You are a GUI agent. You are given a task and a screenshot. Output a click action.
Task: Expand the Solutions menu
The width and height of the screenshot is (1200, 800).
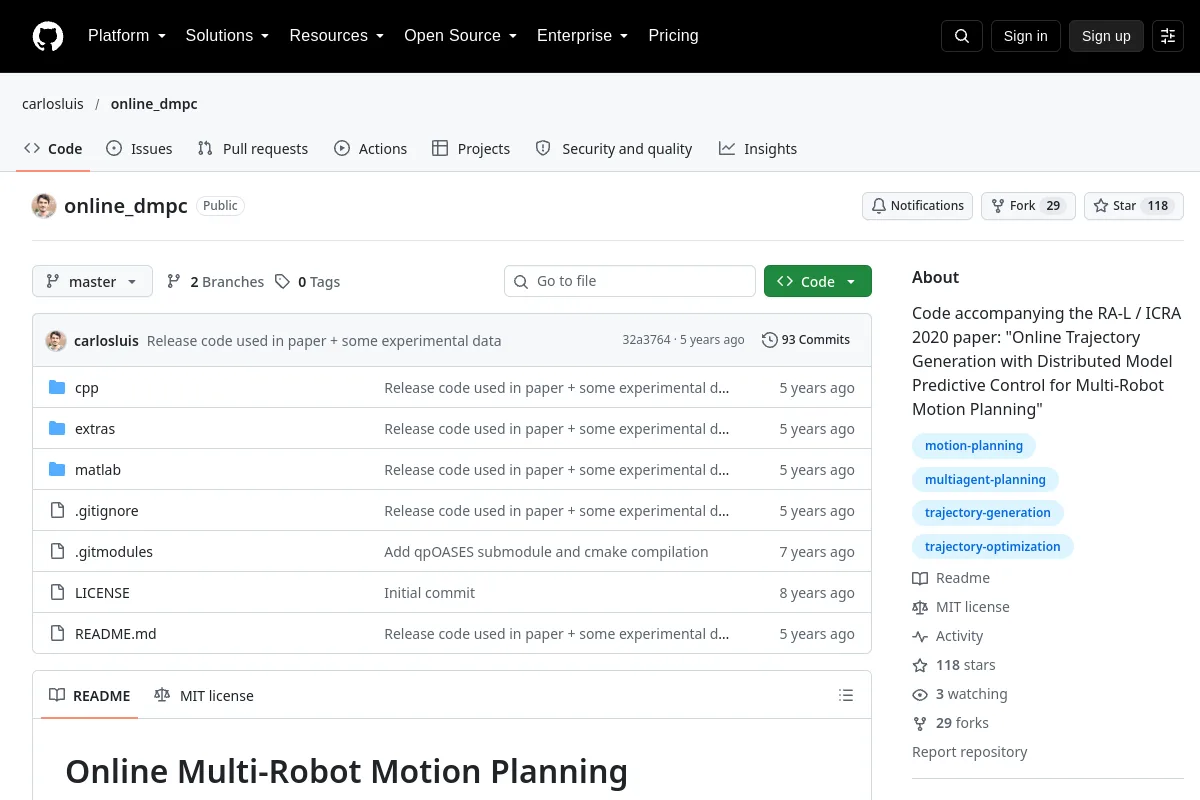pyautogui.click(x=227, y=36)
